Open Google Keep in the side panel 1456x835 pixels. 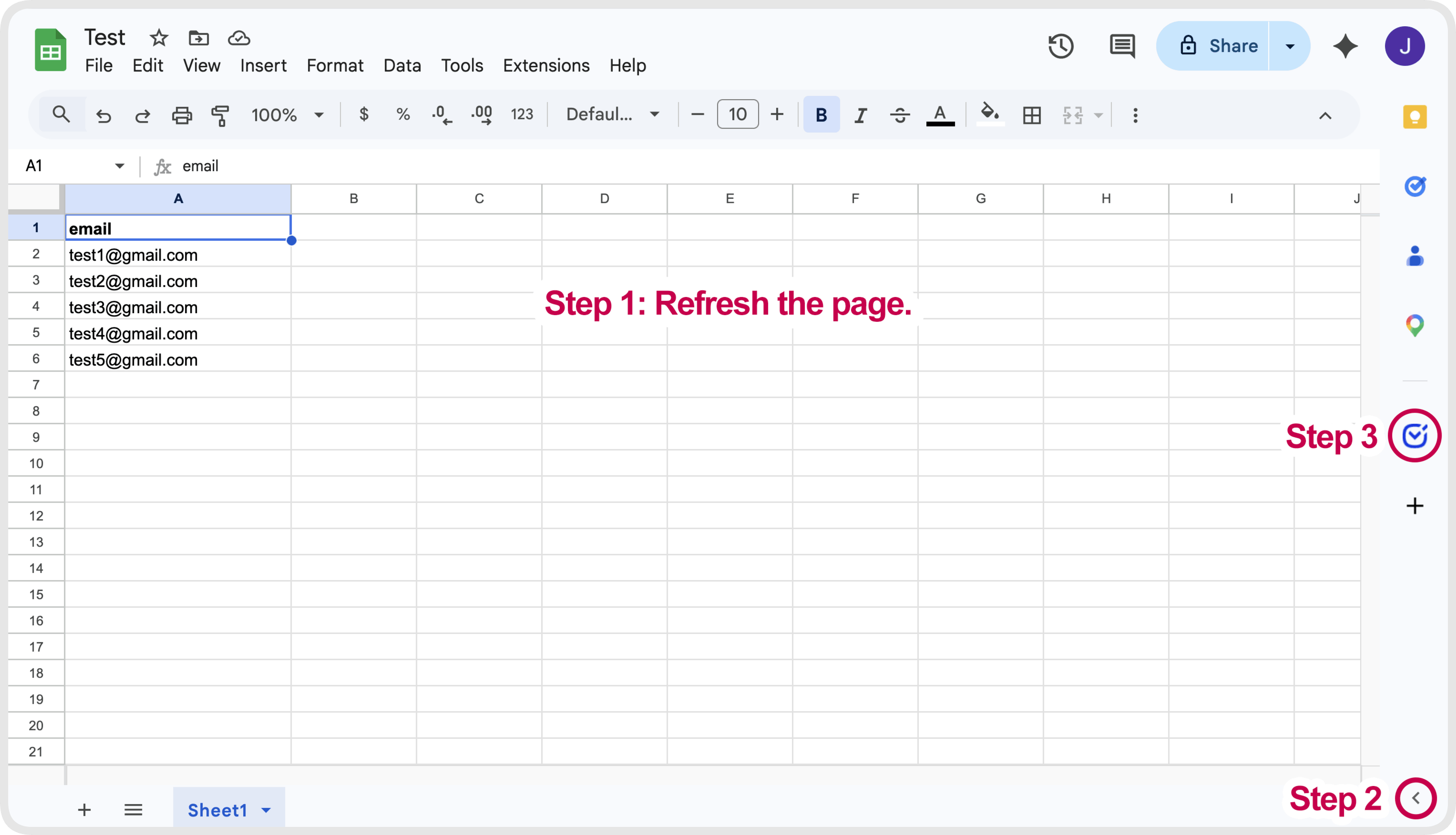click(x=1415, y=116)
